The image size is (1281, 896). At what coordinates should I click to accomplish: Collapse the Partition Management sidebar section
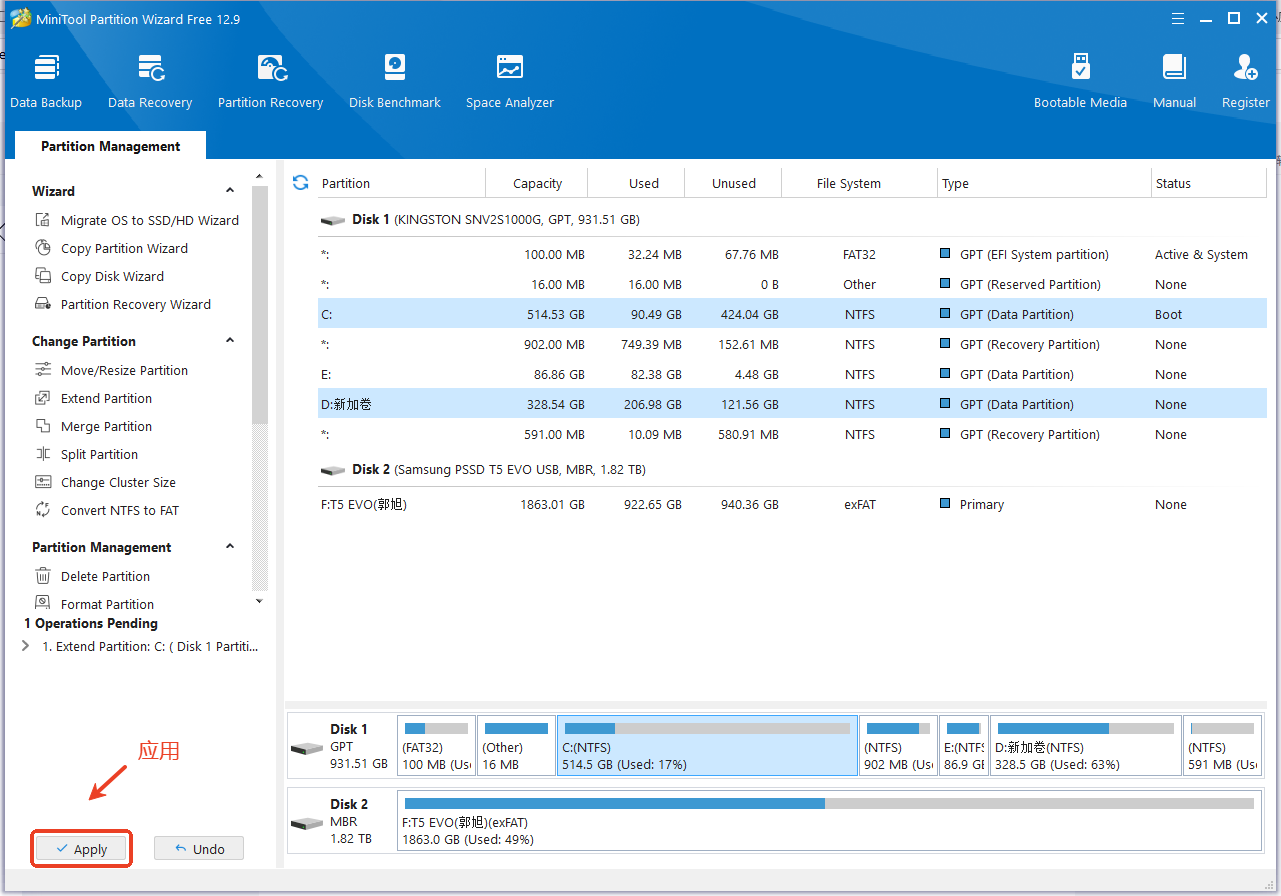point(230,547)
